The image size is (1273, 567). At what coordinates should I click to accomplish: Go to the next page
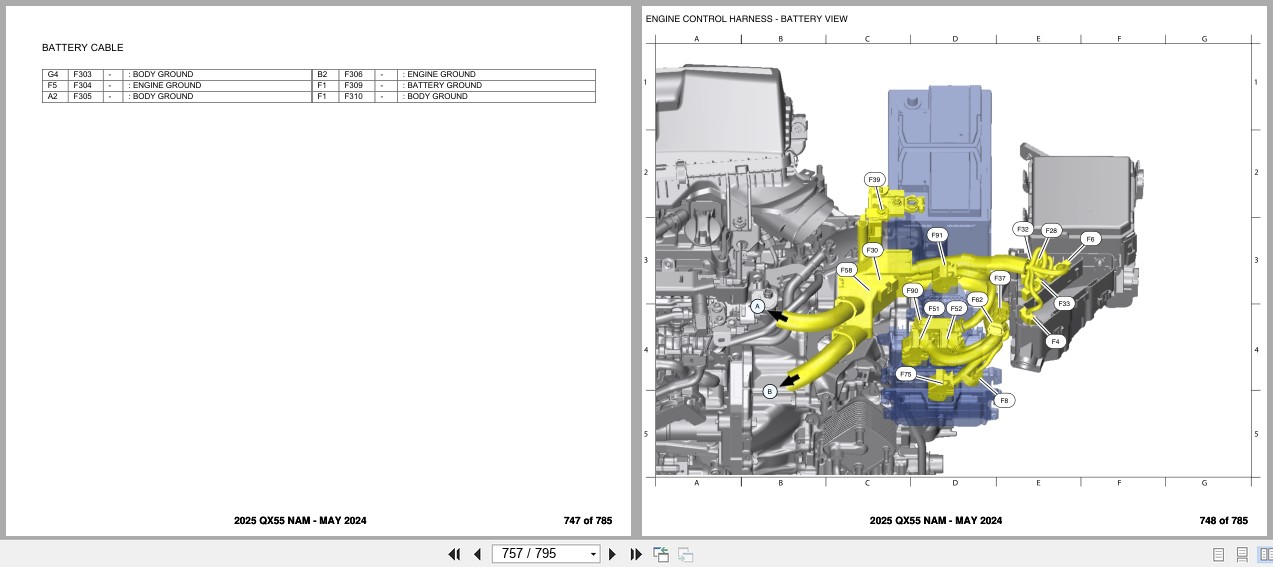pyautogui.click(x=612, y=554)
